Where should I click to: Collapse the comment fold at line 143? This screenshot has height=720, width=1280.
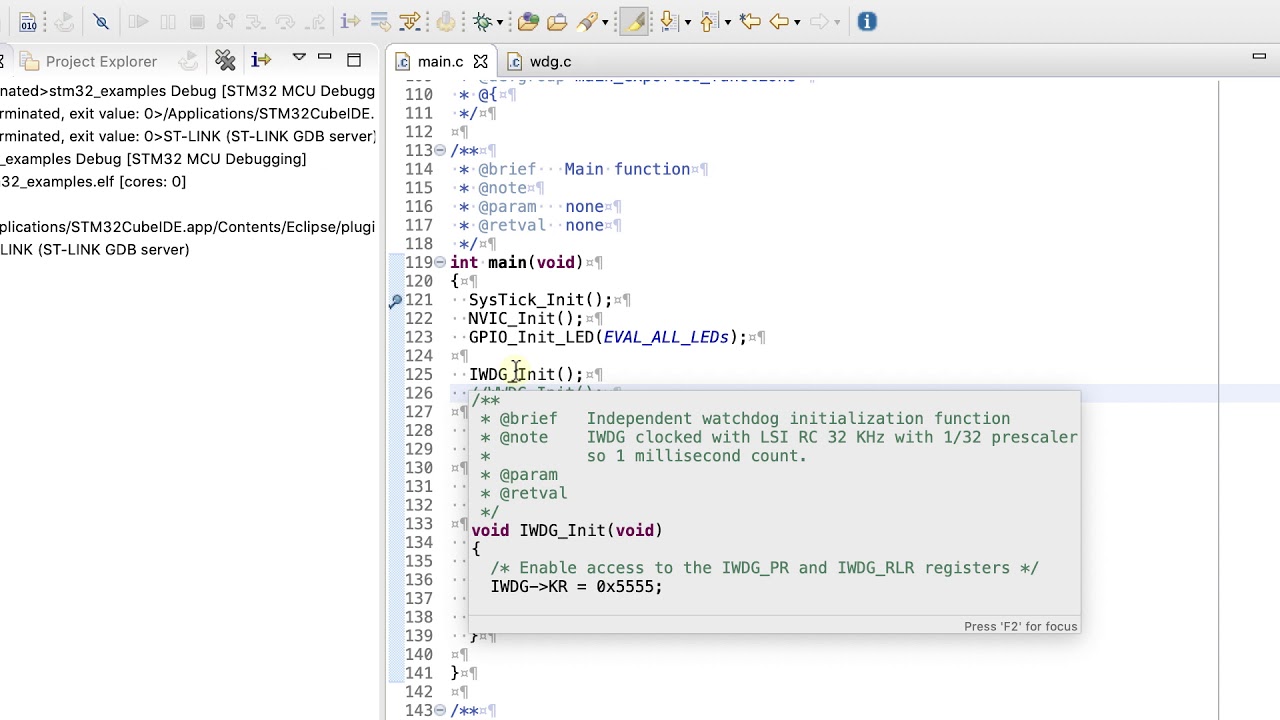pos(440,711)
